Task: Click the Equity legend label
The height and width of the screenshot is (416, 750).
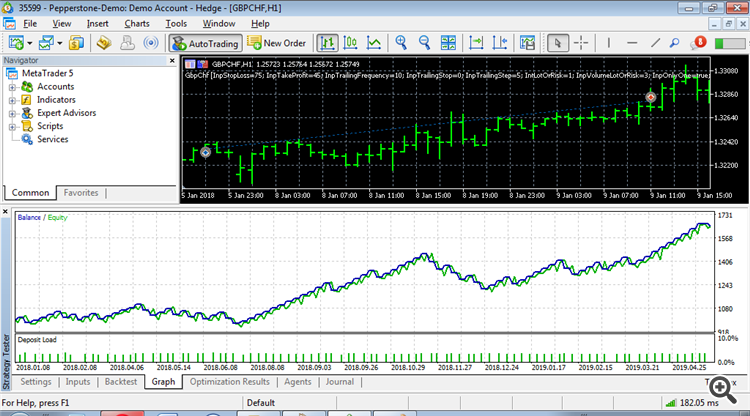Action: click(x=57, y=217)
